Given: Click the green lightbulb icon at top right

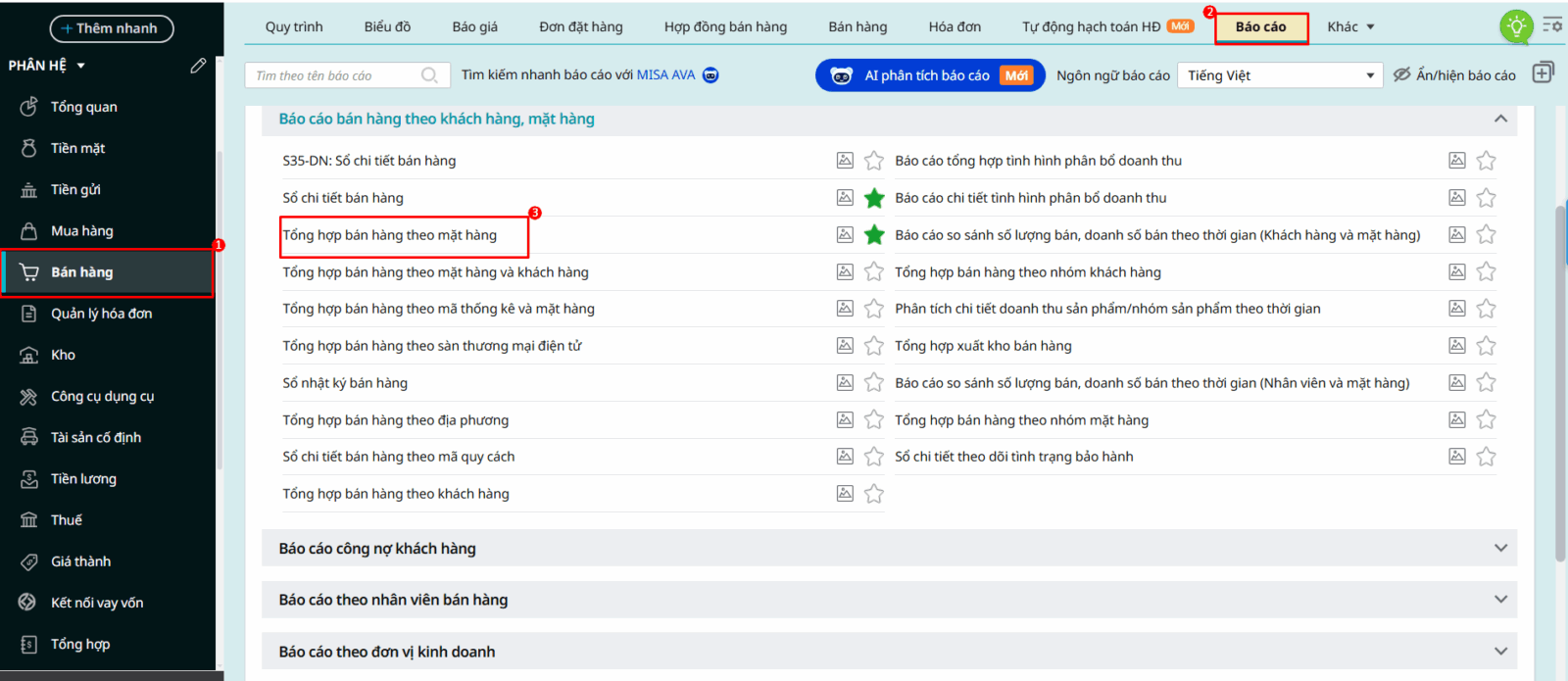Looking at the screenshot, I should 1516,26.
